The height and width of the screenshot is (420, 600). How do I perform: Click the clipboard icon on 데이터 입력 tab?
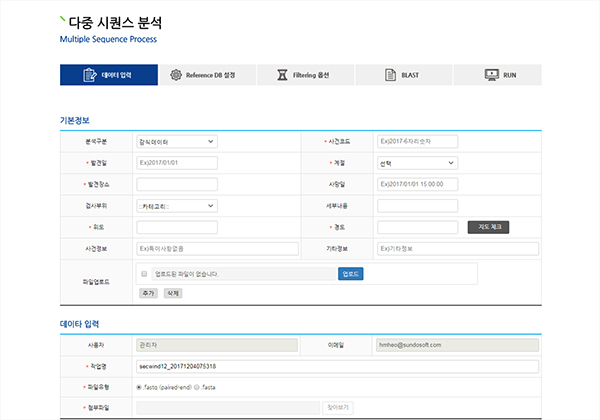point(92,75)
